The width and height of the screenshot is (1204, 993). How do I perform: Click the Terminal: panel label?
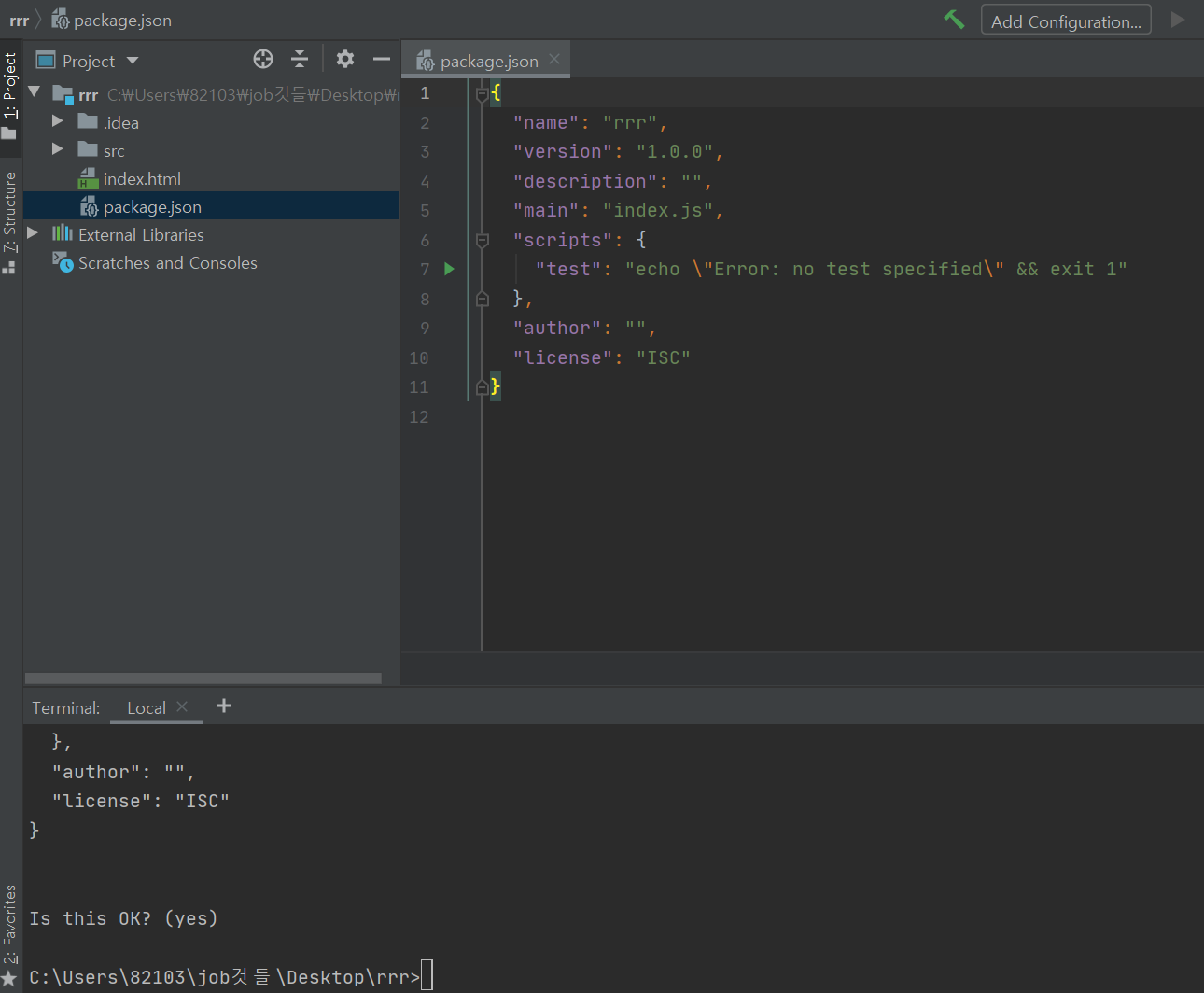pyautogui.click(x=66, y=708)
